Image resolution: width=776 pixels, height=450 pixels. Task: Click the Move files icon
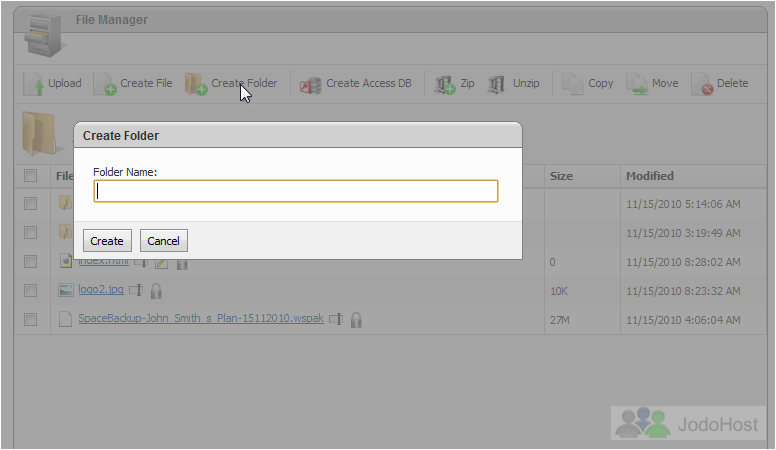tap(637, 85)
